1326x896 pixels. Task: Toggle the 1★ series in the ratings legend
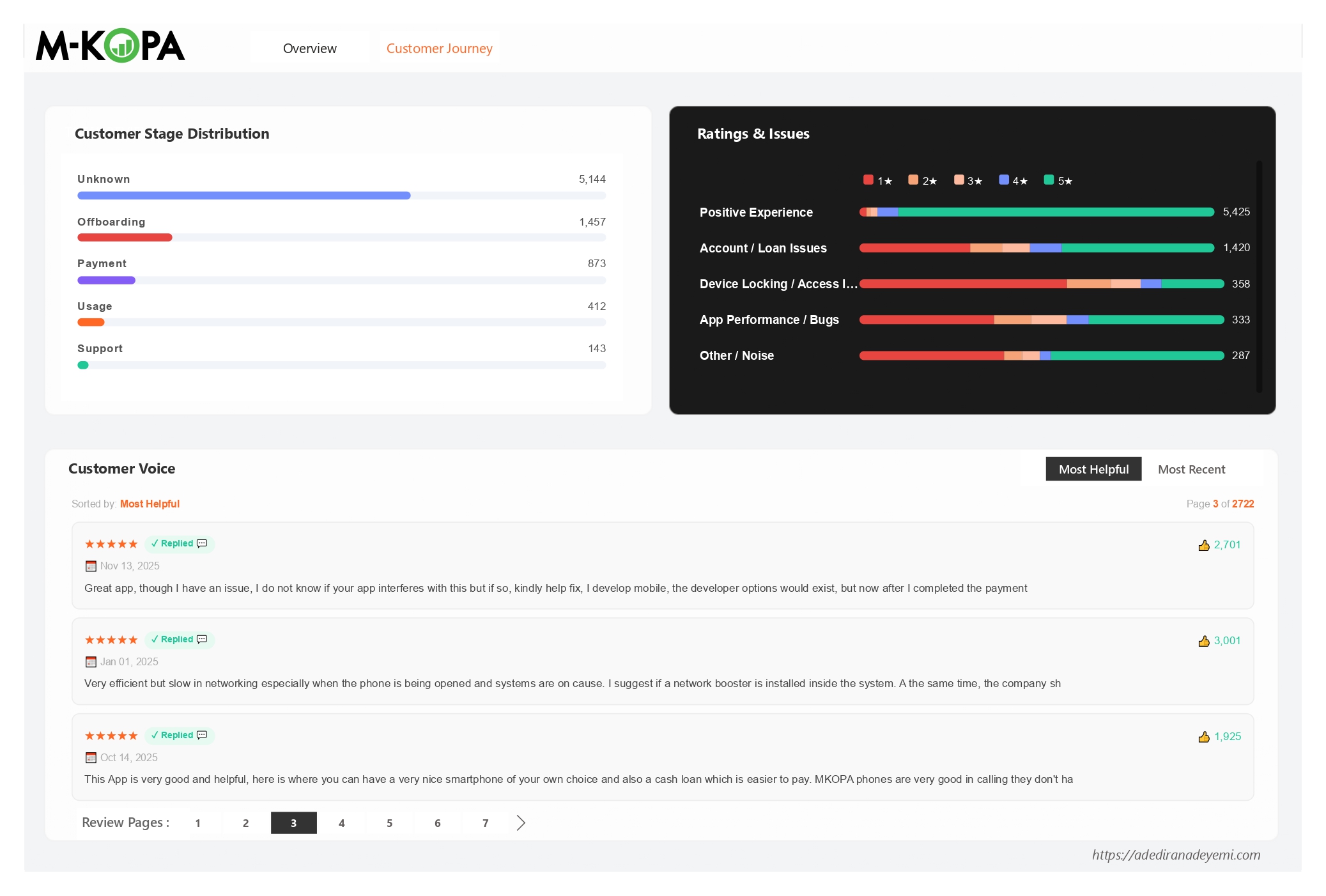pos(877,180)
